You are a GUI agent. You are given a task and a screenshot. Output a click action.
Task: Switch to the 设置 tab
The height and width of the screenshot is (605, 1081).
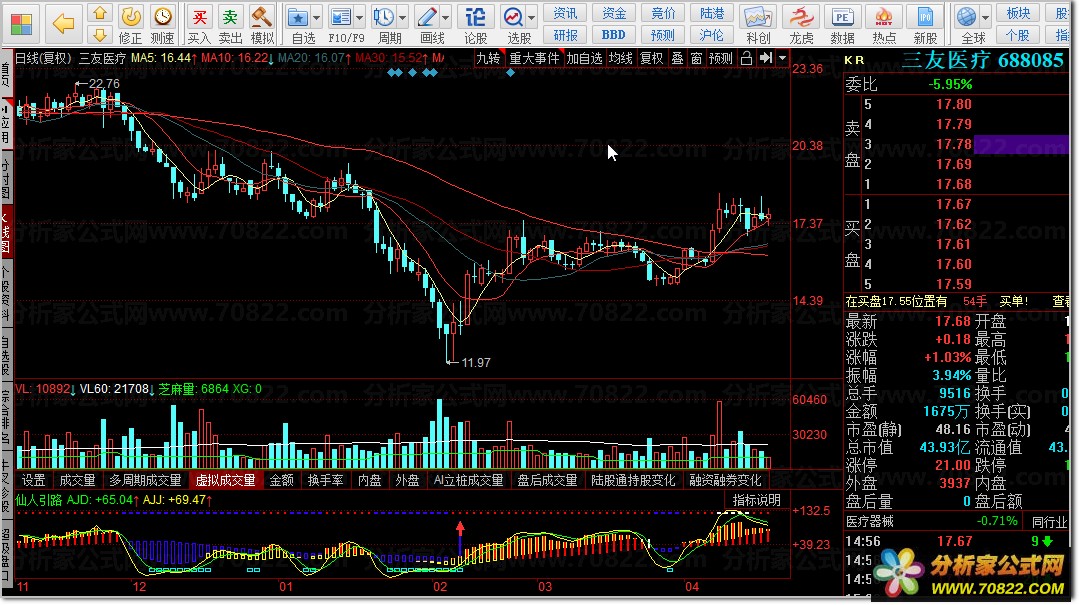tap(34, 480)
